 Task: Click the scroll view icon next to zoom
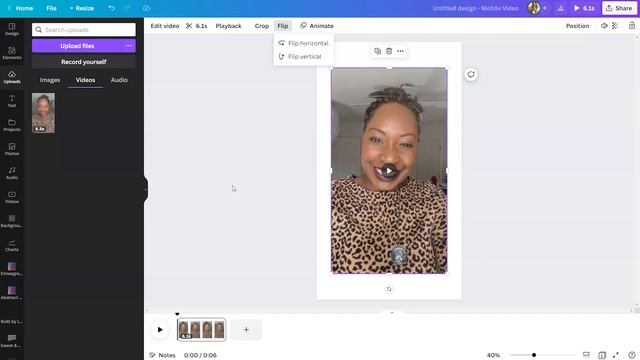[586, 355]
